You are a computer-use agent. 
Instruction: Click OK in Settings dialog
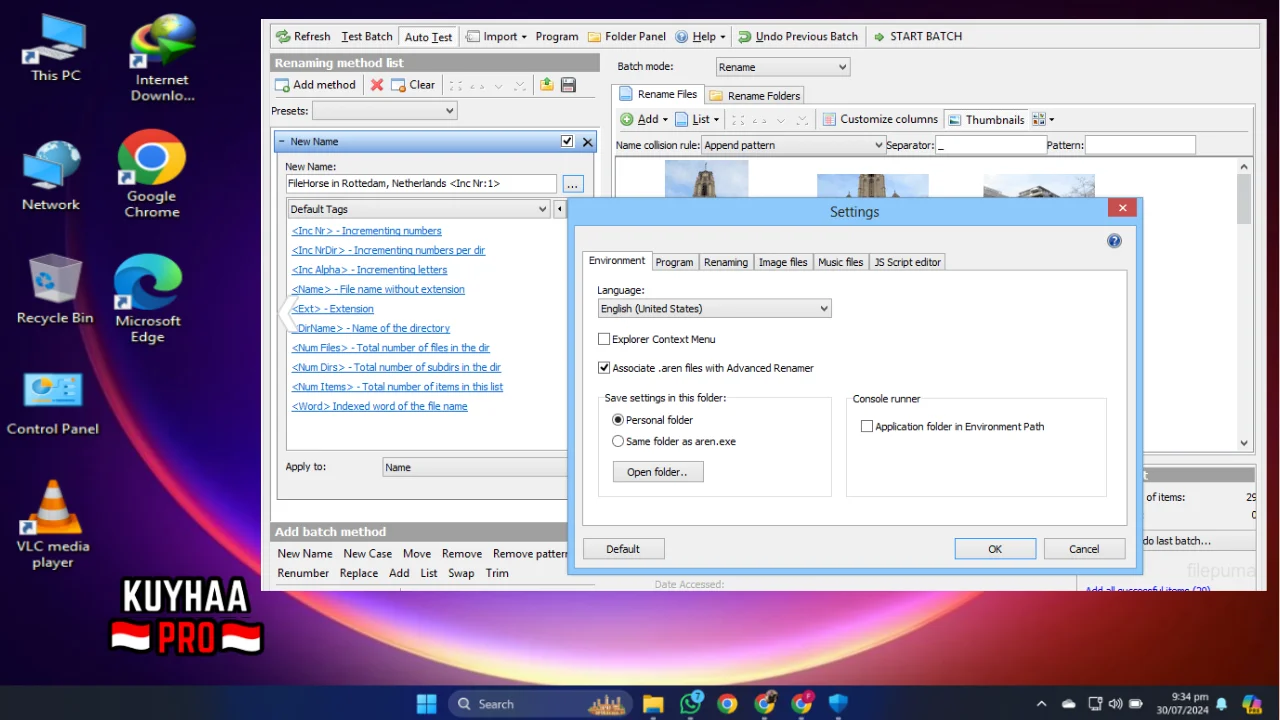[x=995, y=549]
